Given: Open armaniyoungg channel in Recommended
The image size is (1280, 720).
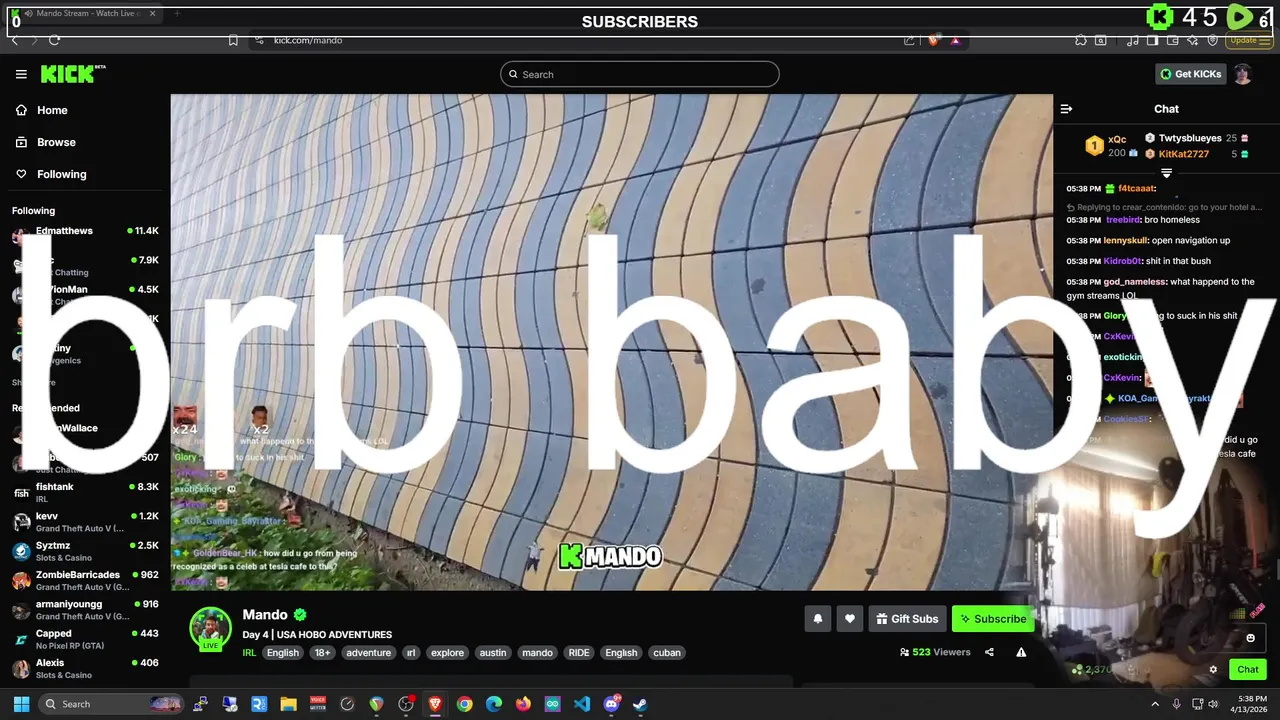Looking at the screenshot, I should (x=85, y=609).
